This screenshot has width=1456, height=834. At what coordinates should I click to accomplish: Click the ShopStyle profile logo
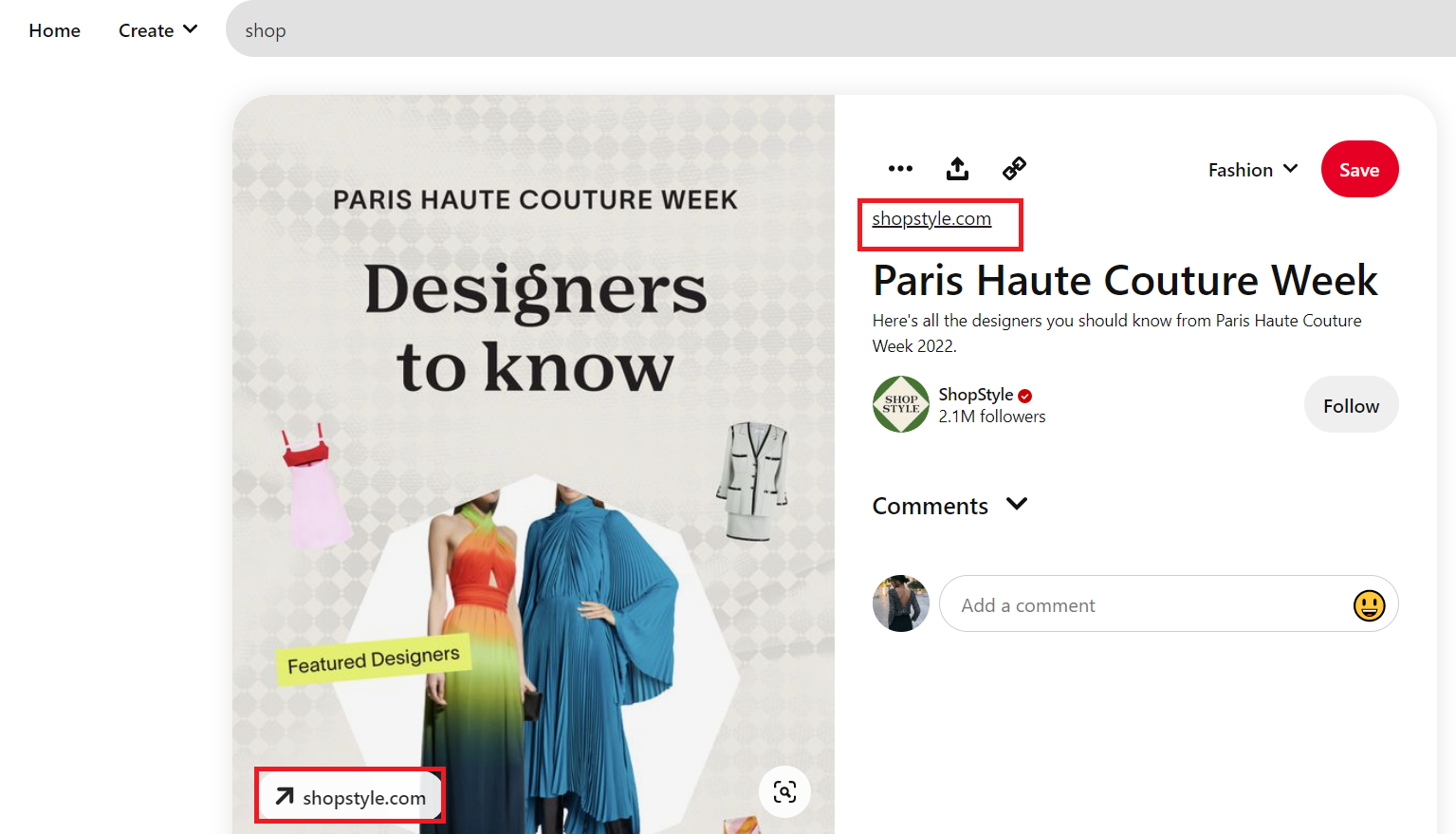pyautogui.click(x=900, y=404)
